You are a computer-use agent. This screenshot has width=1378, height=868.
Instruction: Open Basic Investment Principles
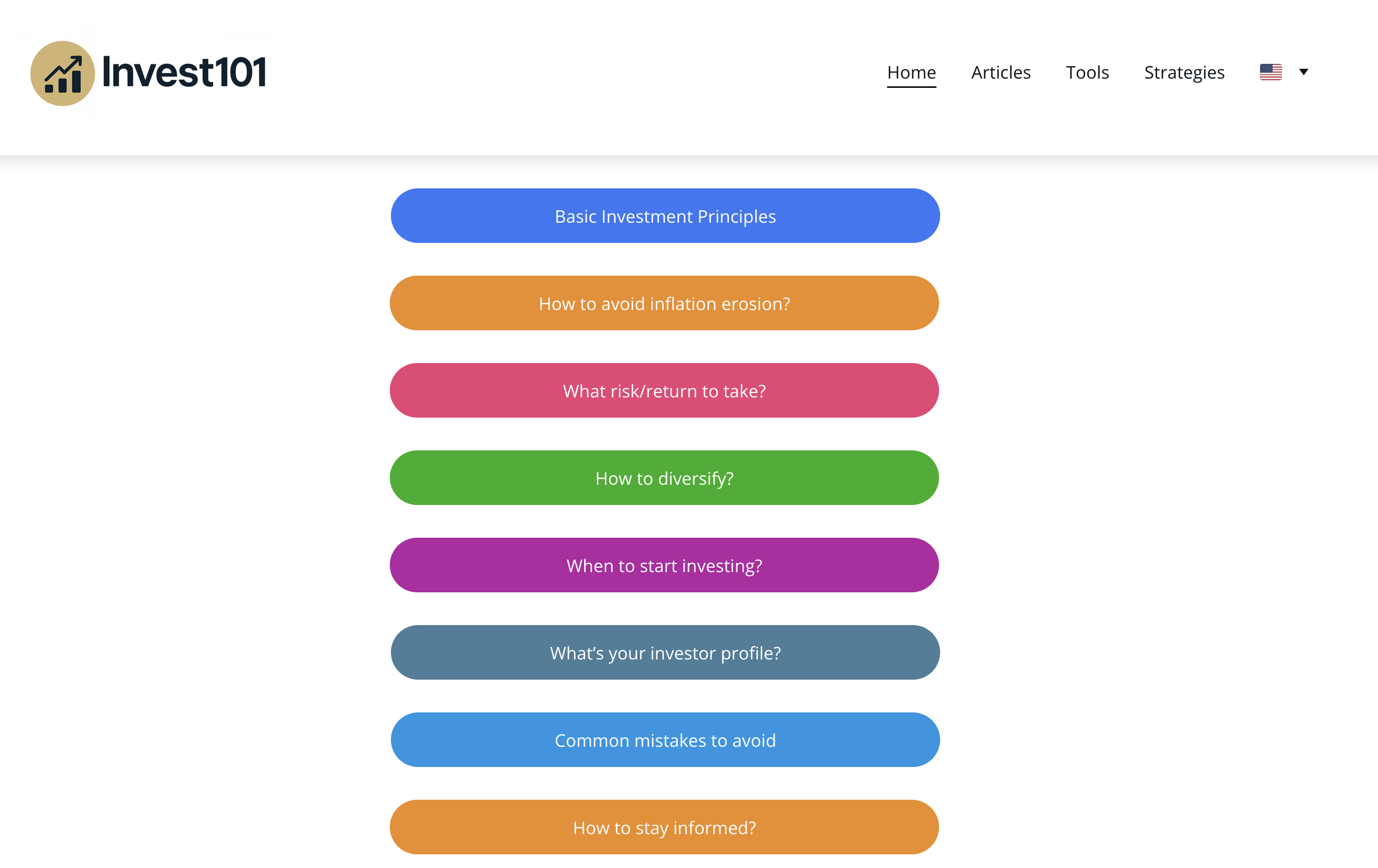point(664,216)
